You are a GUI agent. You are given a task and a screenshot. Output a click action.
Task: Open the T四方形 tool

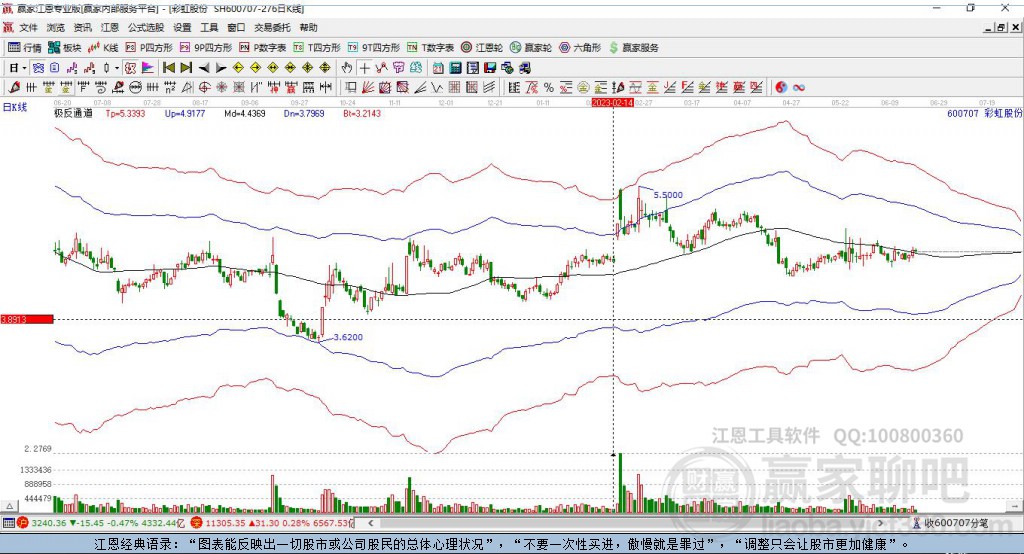click(317, 48)
